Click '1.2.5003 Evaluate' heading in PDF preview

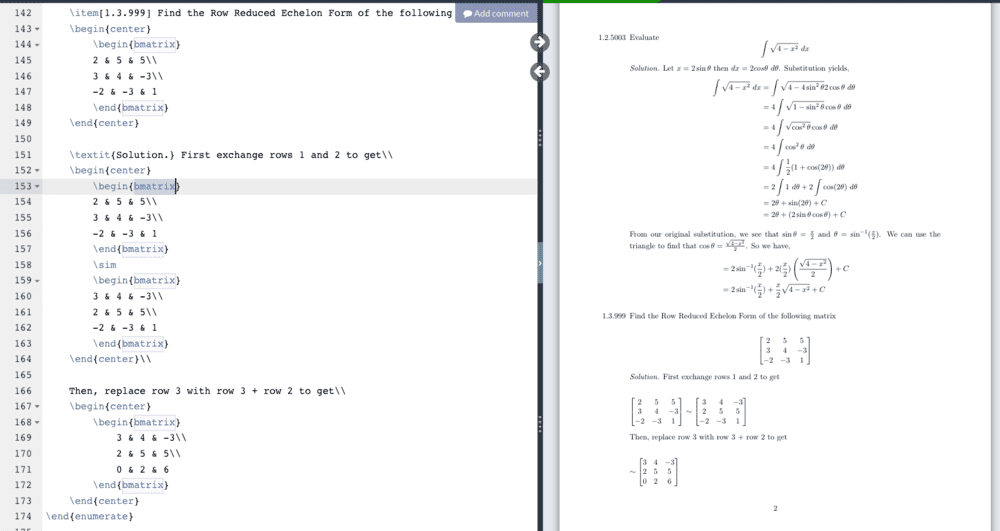[628, 38]
